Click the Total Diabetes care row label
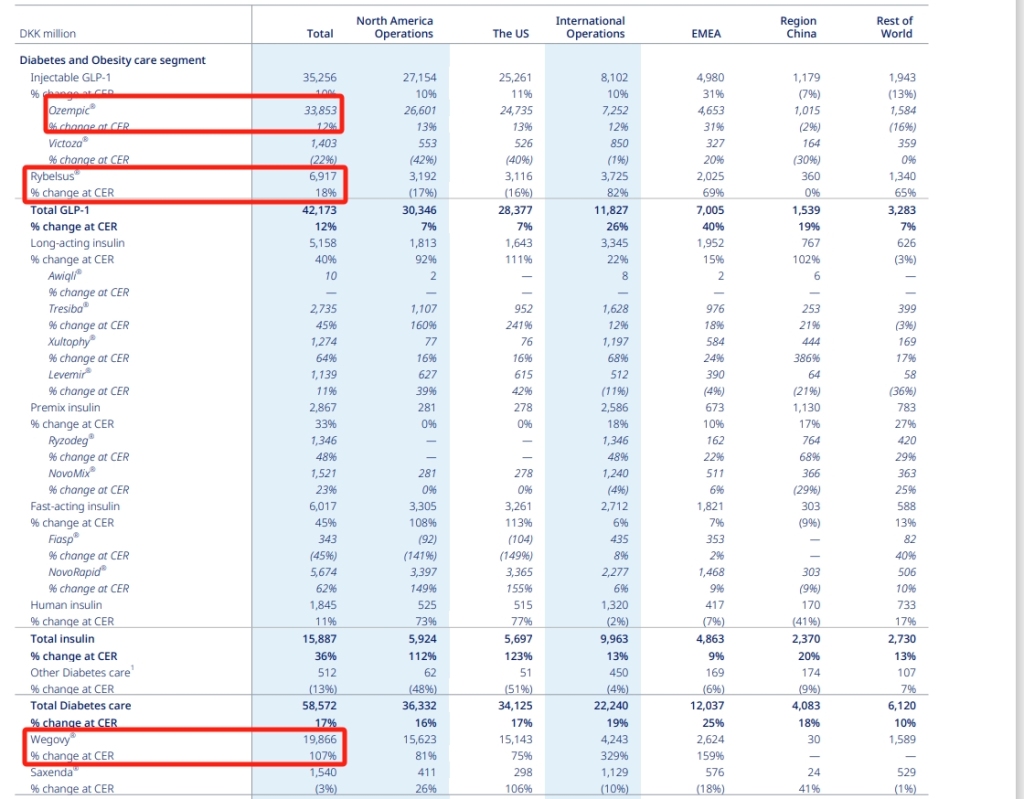The width and height of the screenshot is (1024, 799). (x=82, y=705)
